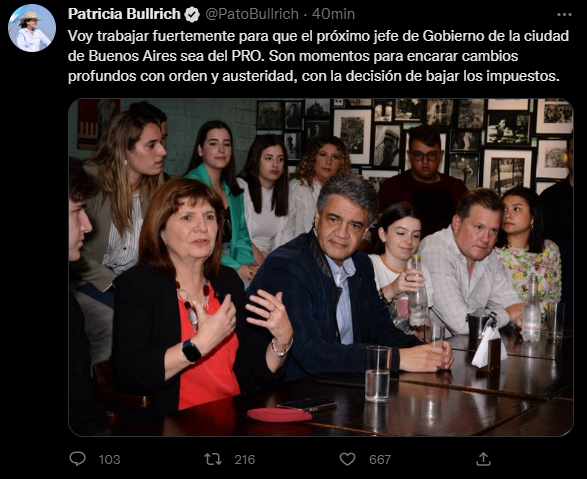Click the white napkin holder in photo

489,347
